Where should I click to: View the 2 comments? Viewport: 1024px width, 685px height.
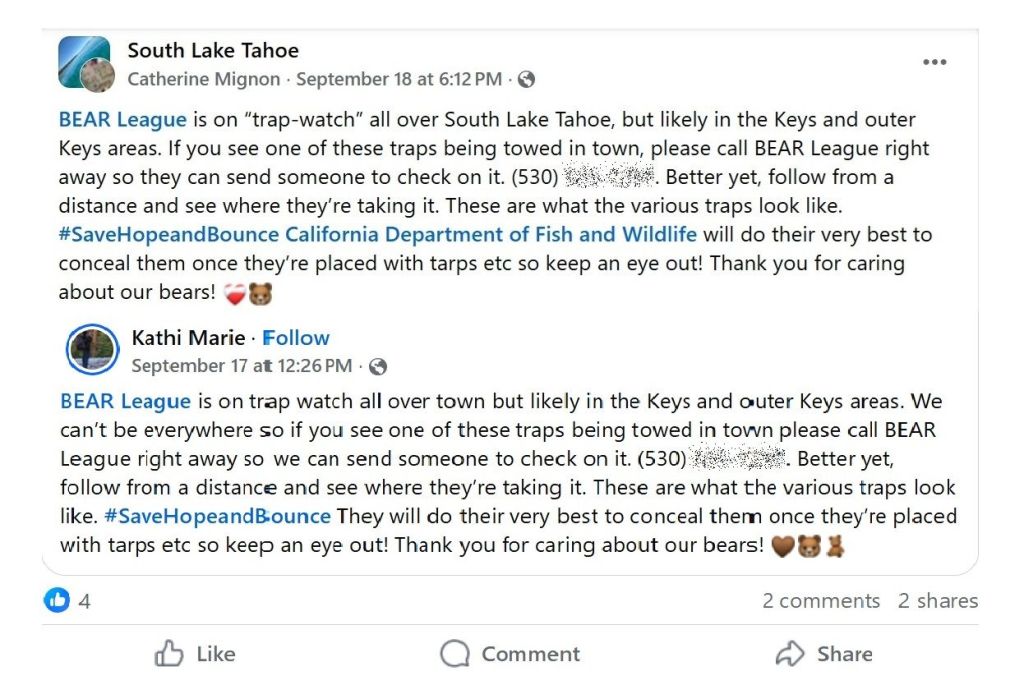(x=820, y=601)
